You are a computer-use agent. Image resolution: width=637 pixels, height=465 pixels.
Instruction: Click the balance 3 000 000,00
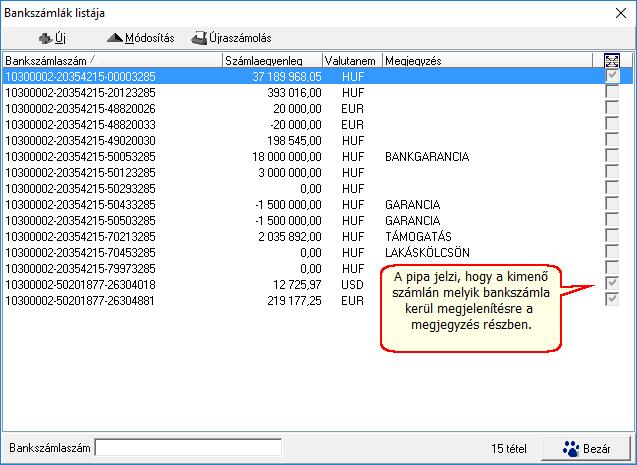point(290,173)
